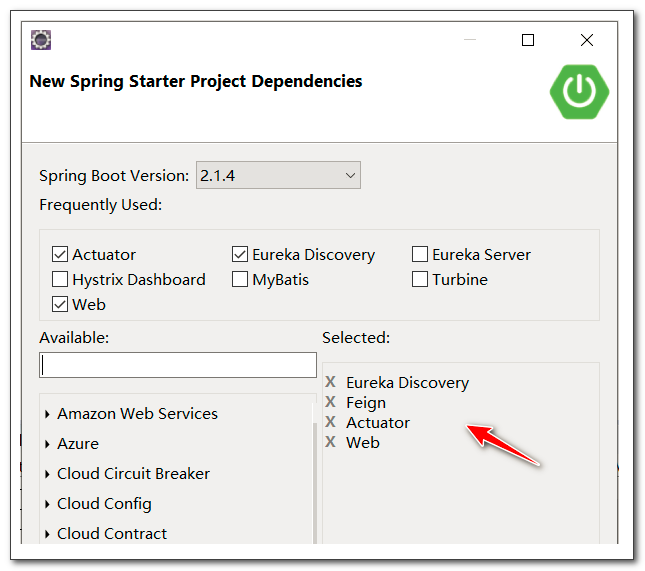
Task: Enable the Eureka Server checkbox
Action: pyautogui.click(x=420, y=254)
